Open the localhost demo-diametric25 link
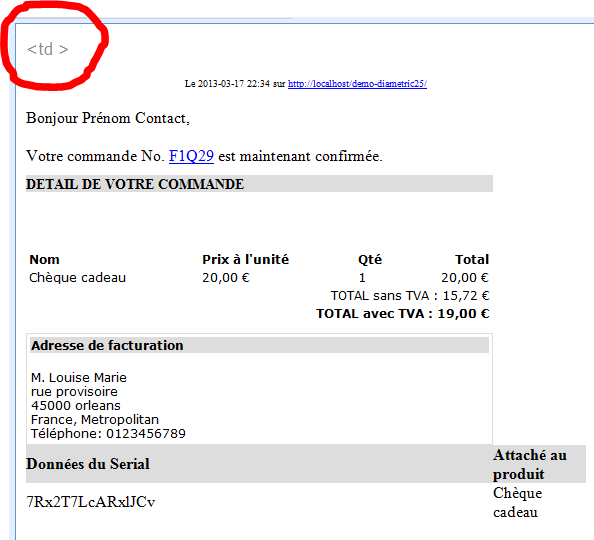594x540 pixels. (357, 84)
